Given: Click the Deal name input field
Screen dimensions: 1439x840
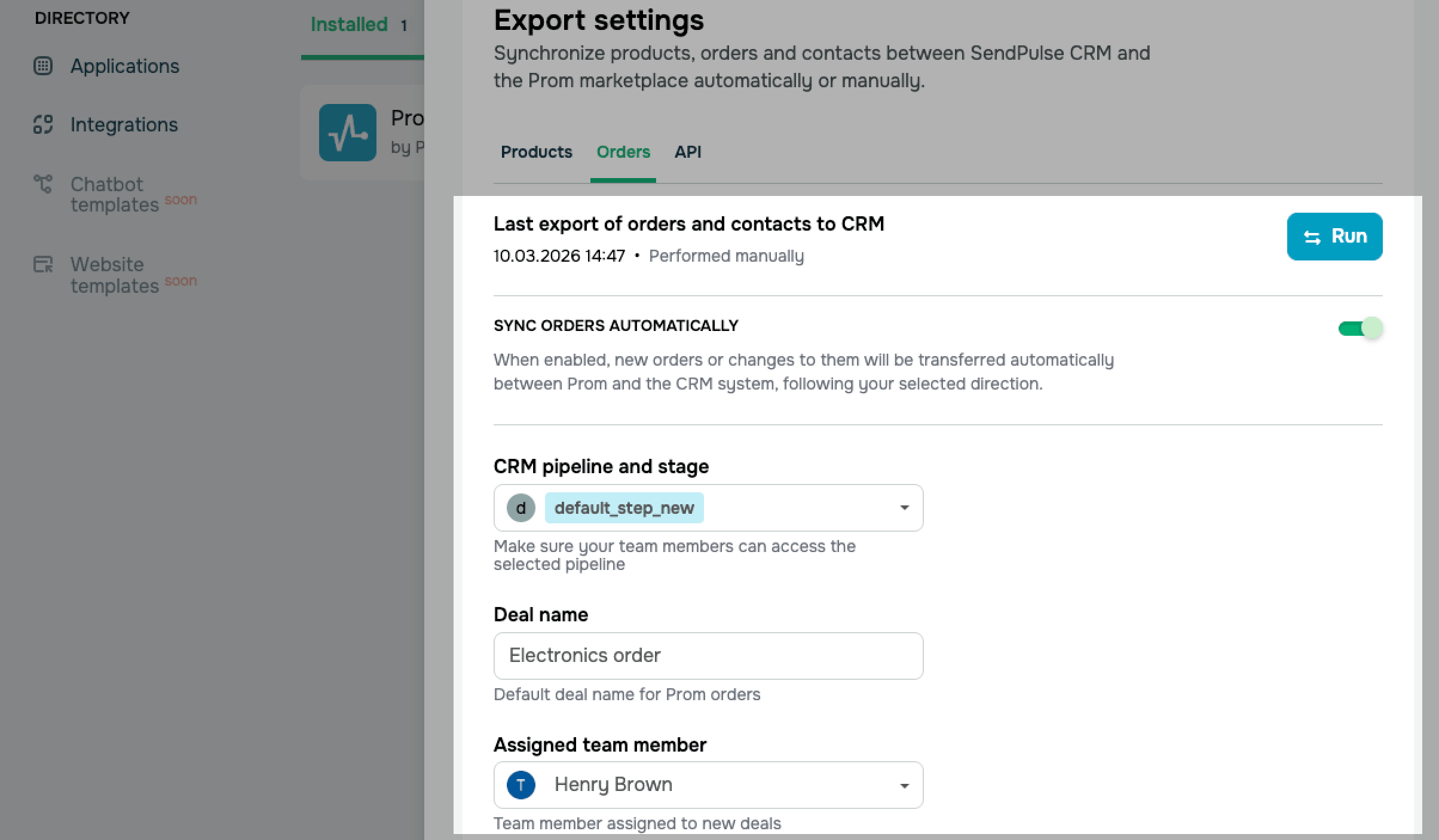Looking at the screenshot, I should (x=708, y=655).
